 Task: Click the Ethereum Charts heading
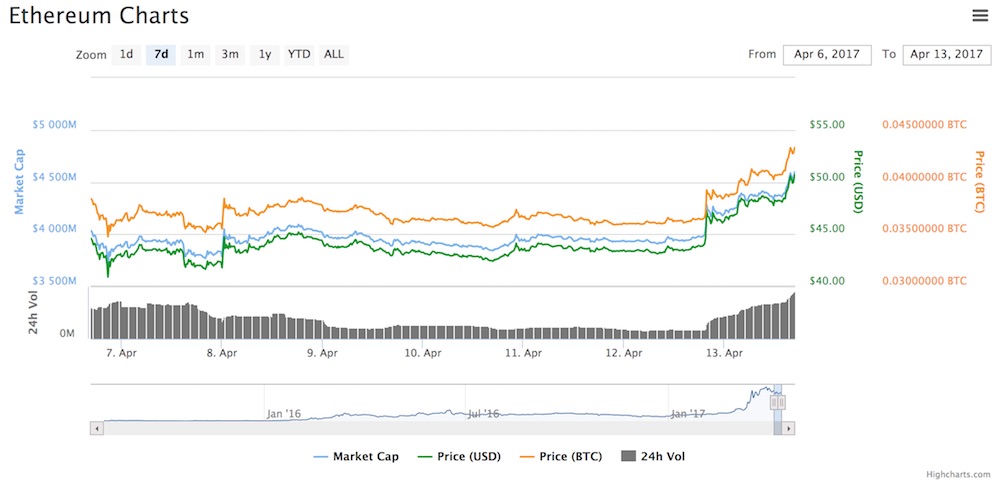(99, 15)
